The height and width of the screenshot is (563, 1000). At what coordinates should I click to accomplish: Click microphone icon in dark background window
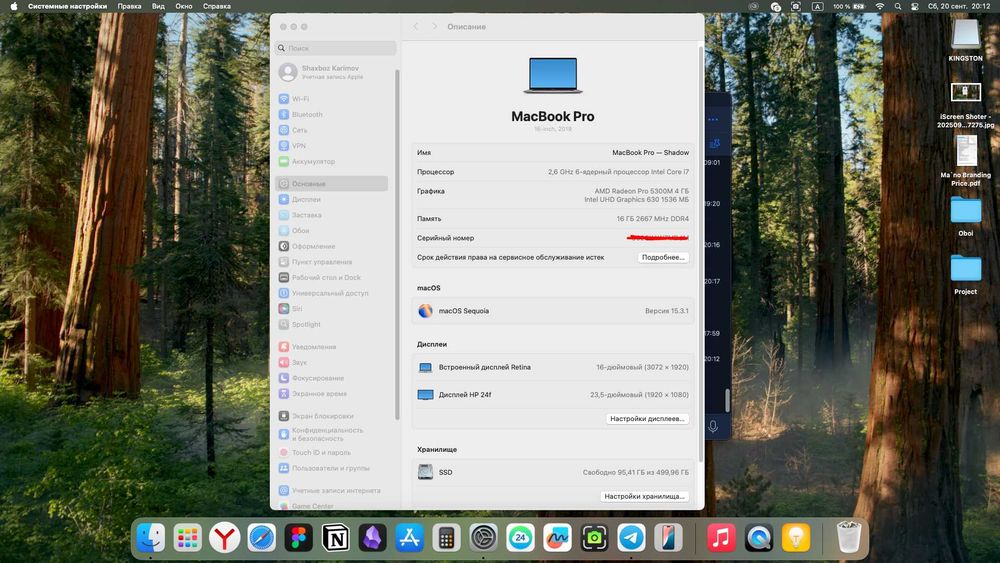coord(713,427)
